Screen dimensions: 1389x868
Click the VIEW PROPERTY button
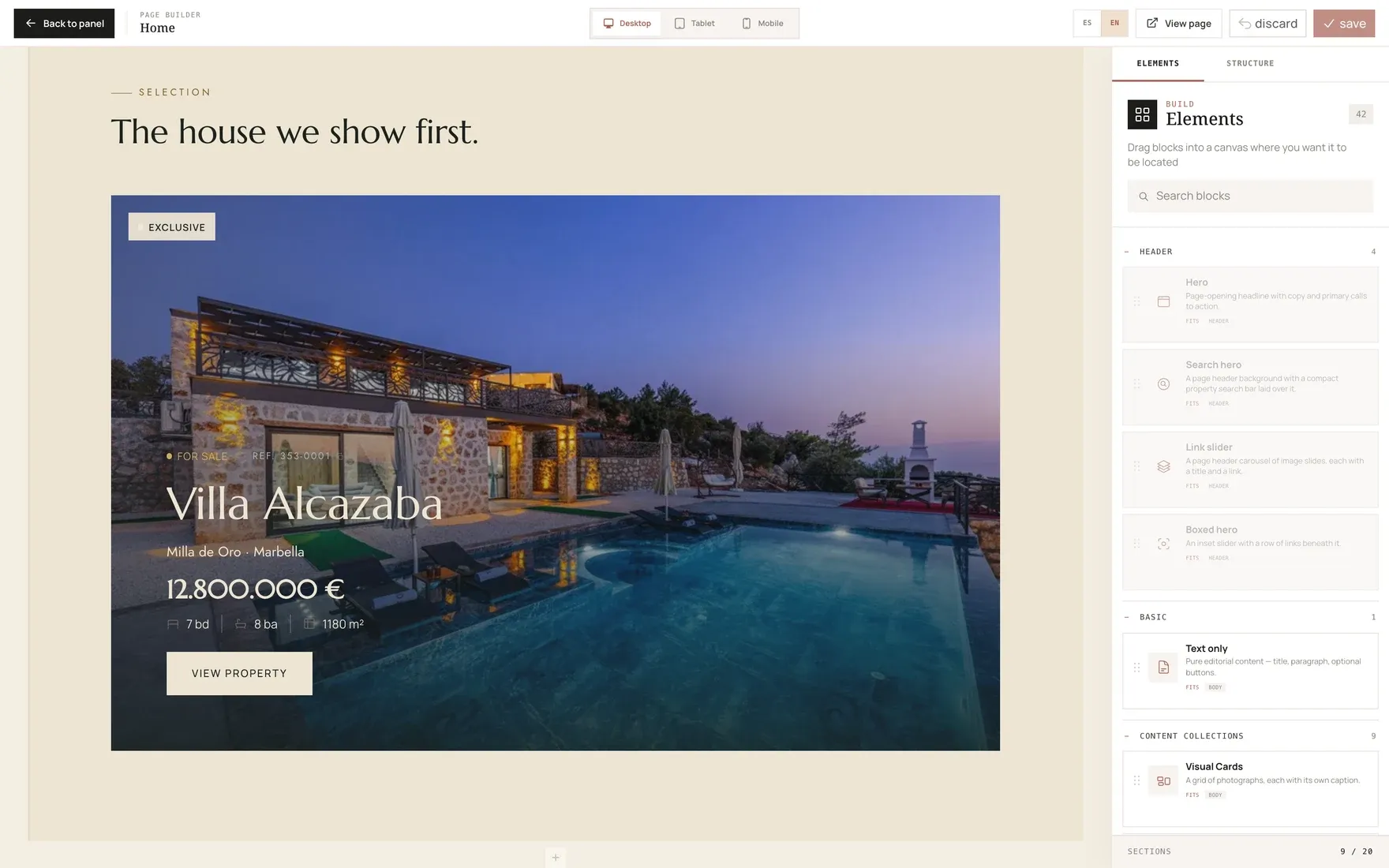pyautogui.click(x=239, y=673)
